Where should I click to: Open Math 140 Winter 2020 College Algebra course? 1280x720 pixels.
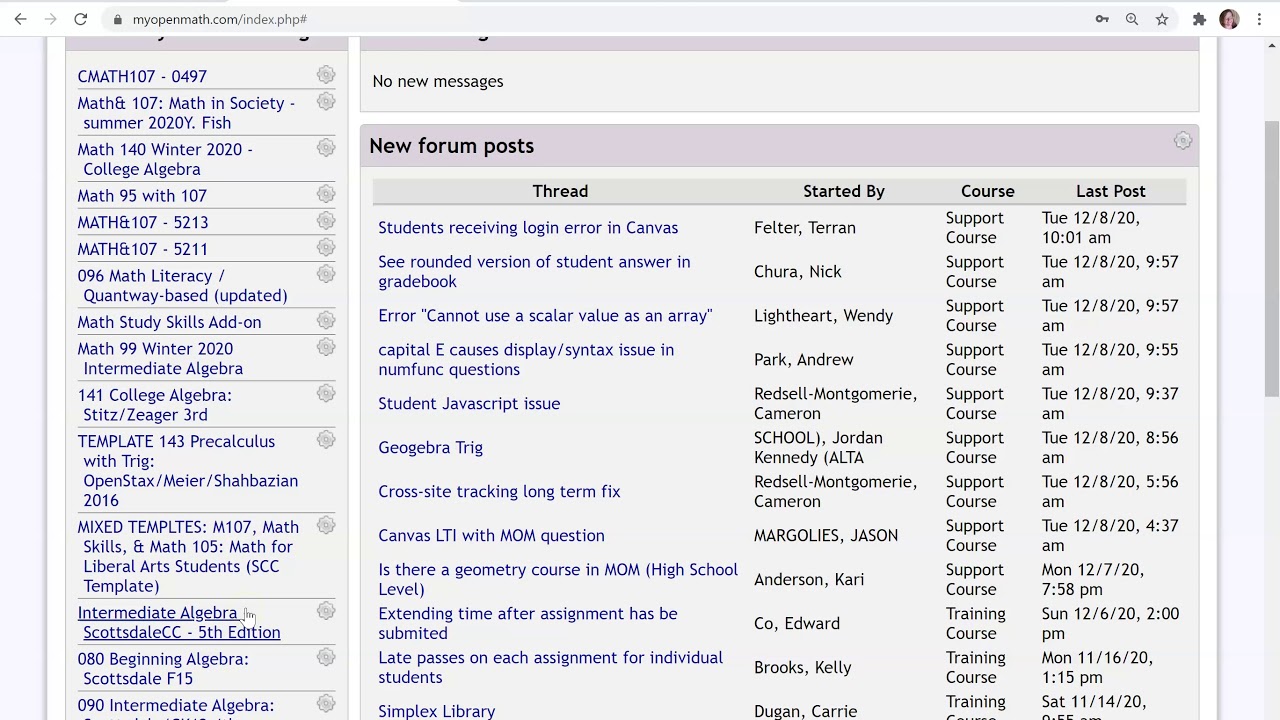[165, 159]
